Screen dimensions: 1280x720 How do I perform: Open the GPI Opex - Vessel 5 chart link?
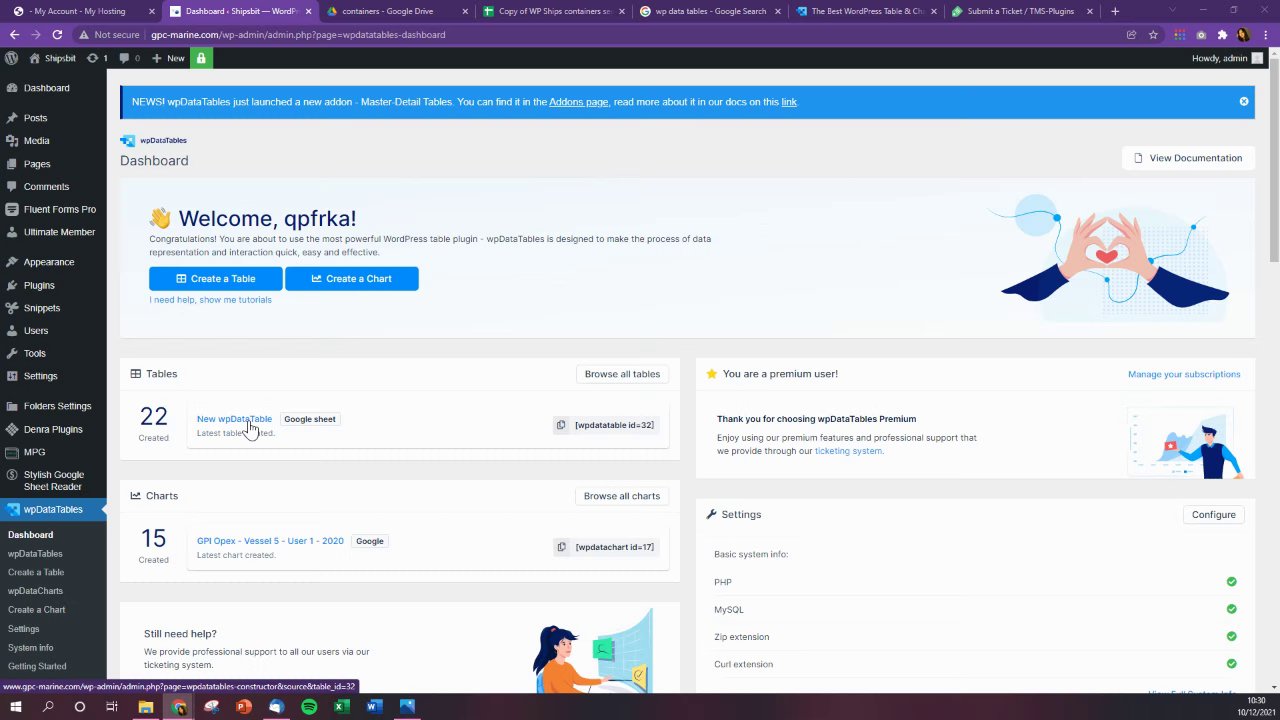(x=270, y=541)
